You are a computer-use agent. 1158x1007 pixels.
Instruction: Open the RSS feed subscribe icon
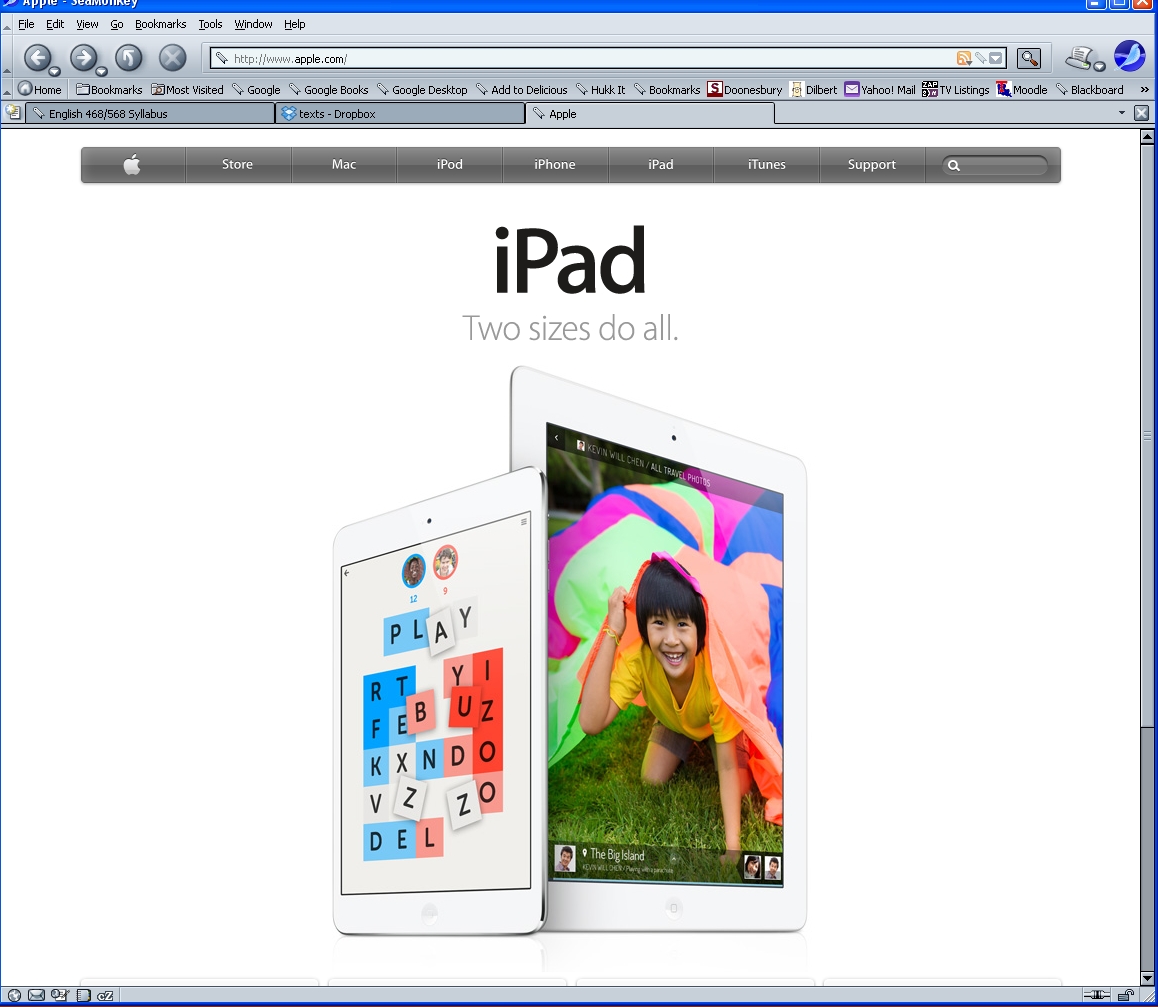(x=963, y=58)
